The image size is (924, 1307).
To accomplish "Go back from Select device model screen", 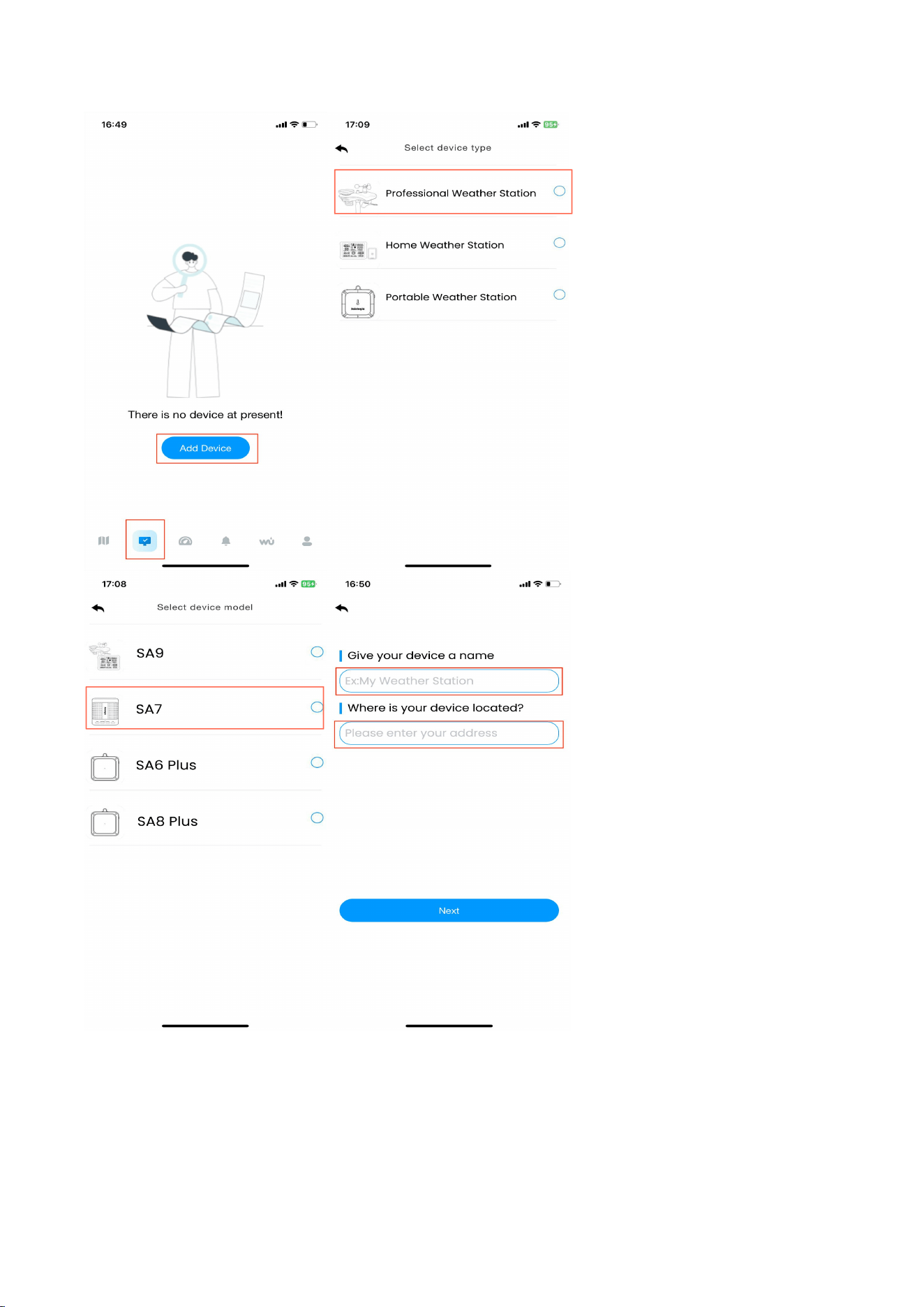I will coord(98,608).
